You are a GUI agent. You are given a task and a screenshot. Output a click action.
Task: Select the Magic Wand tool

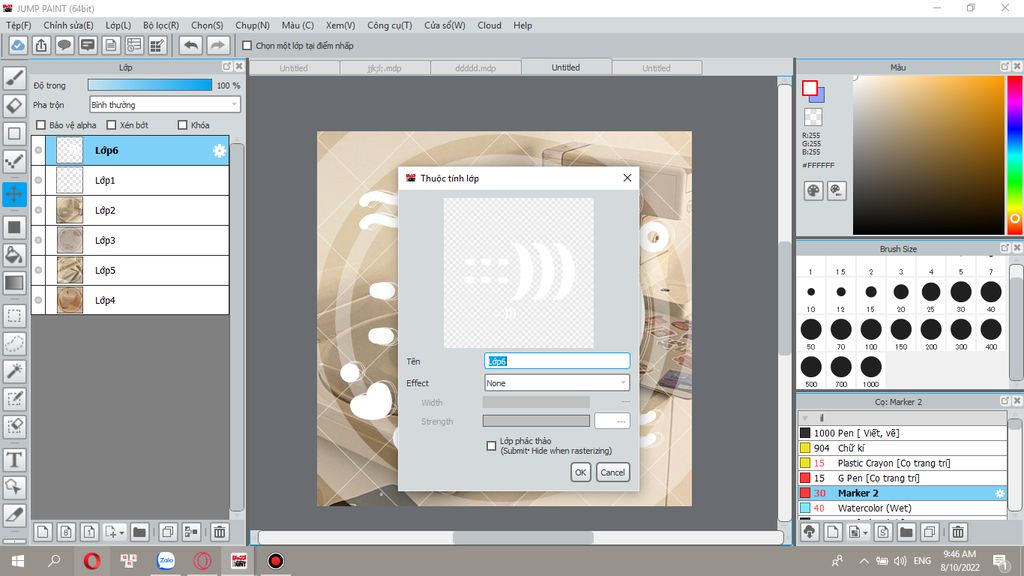point(14,371)
